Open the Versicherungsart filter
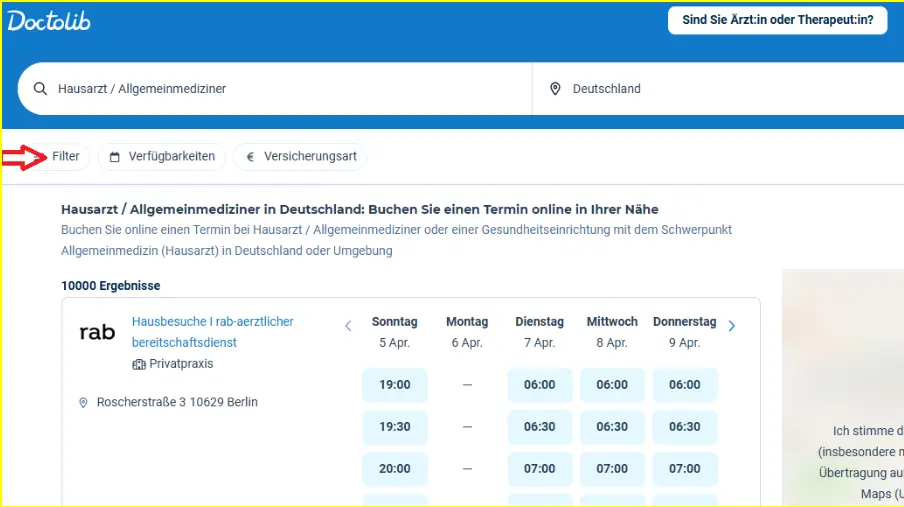 point(300,157)
